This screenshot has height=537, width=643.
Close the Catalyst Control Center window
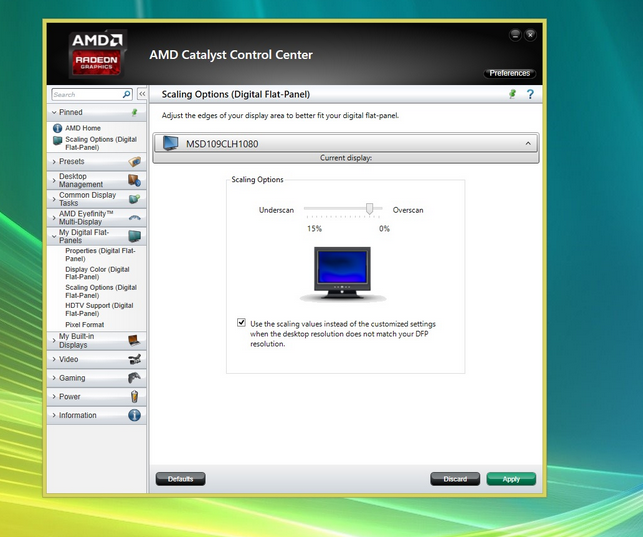[530, 35]
